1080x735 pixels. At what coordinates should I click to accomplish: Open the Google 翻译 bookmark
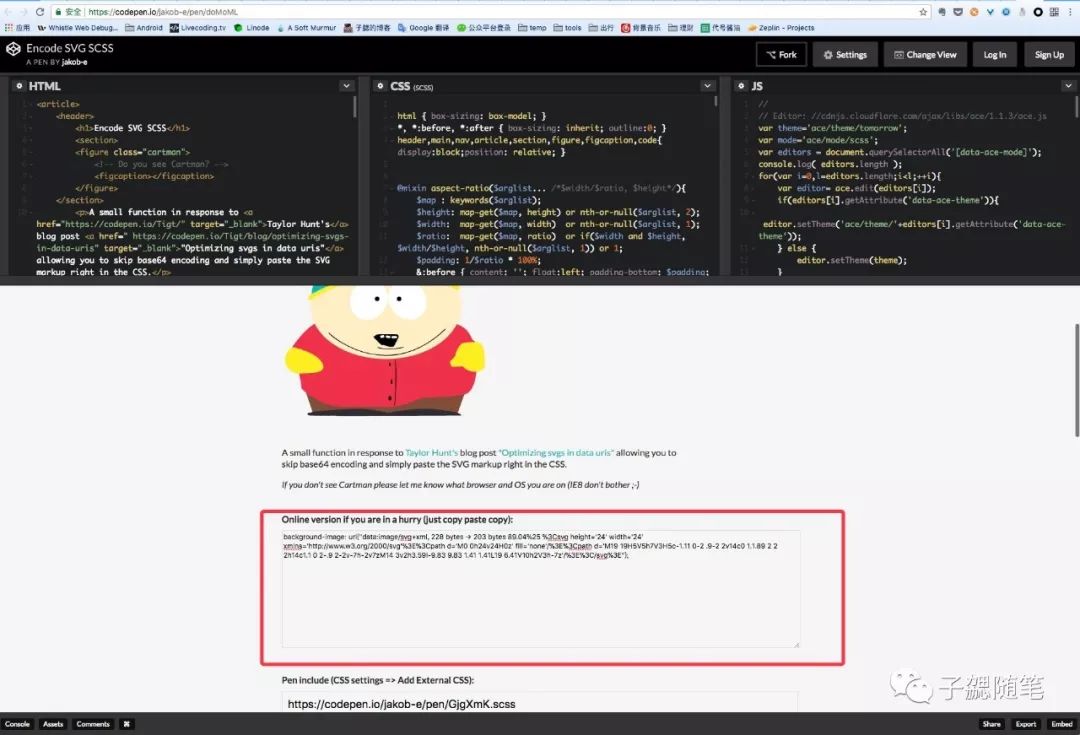click(424, 28)
